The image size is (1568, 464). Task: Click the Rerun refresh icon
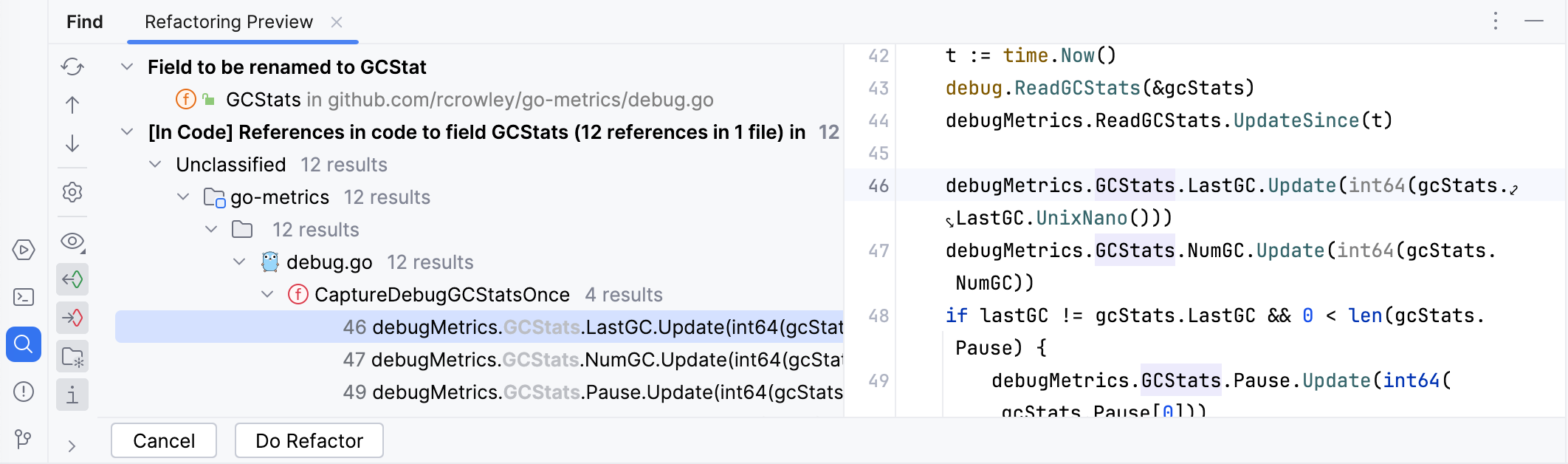[72, 66]
